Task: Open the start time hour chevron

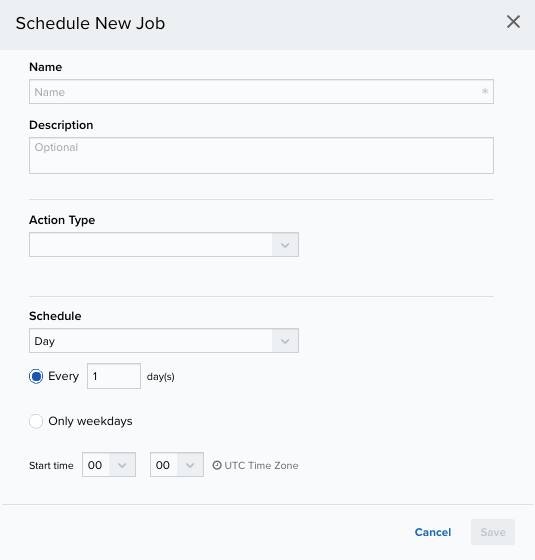Action: coord(122,465)
